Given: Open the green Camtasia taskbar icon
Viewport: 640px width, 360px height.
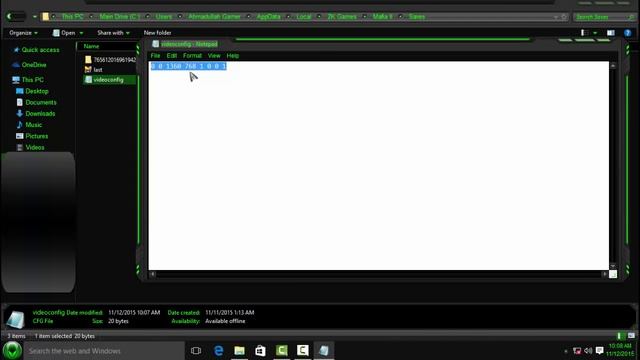Looking at the screenshot, I should pyautogui.click(x=282, y=351).
